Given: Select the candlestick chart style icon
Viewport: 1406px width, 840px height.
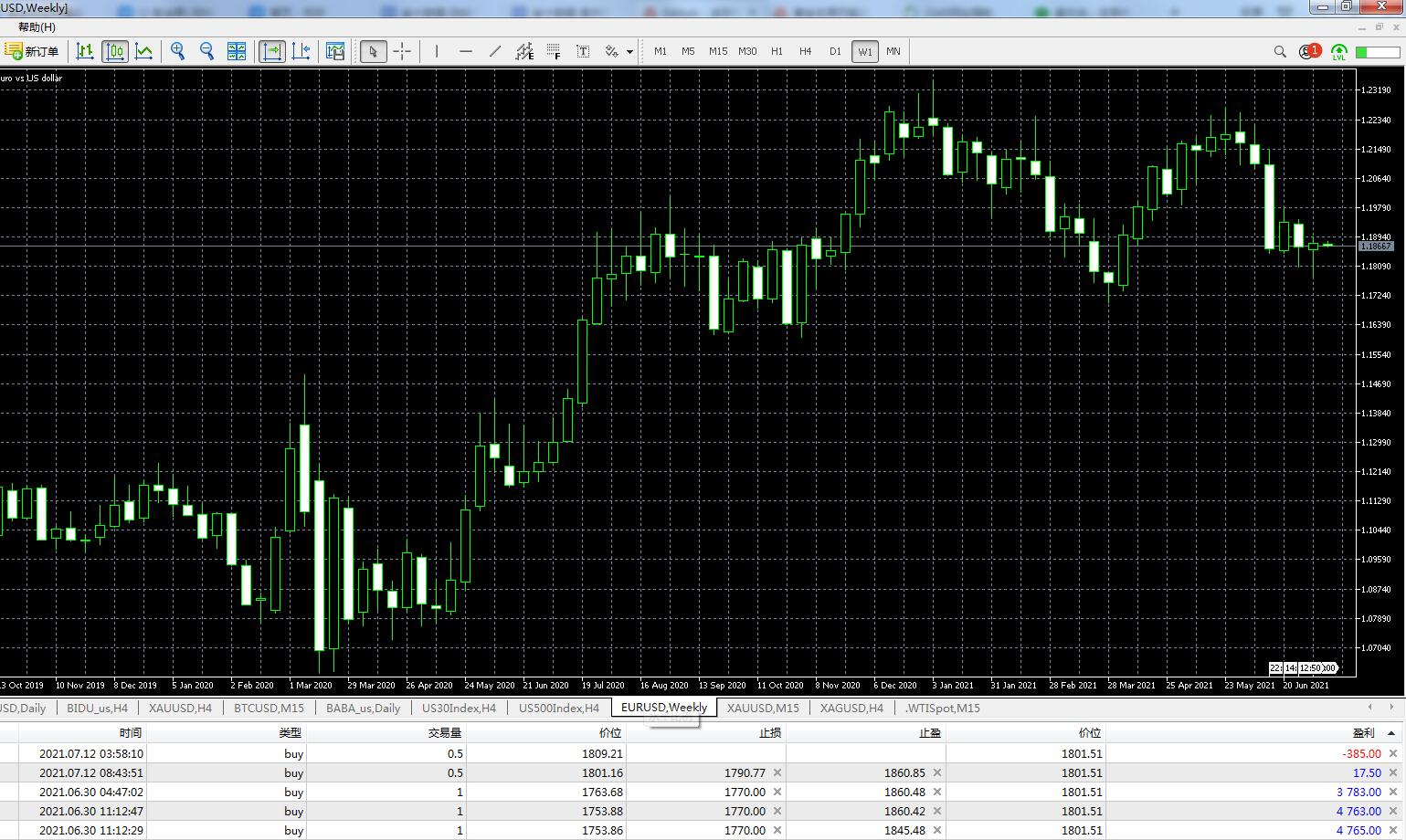Looking at the screenshot, I should [115, 51].
